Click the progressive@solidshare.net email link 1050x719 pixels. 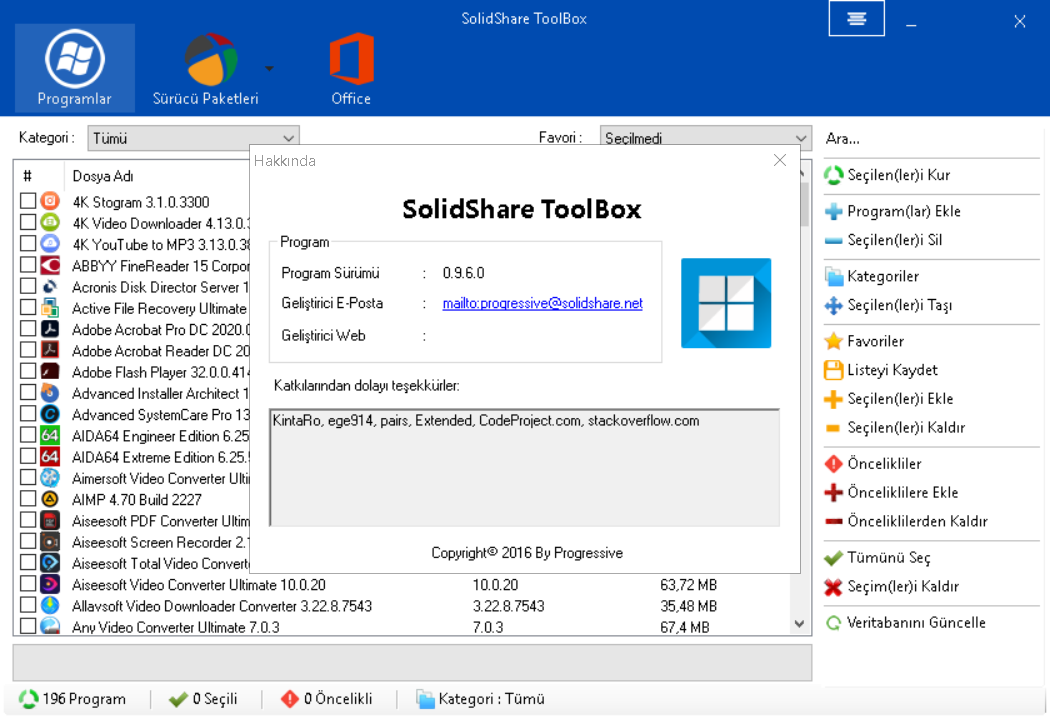point(542,304)
